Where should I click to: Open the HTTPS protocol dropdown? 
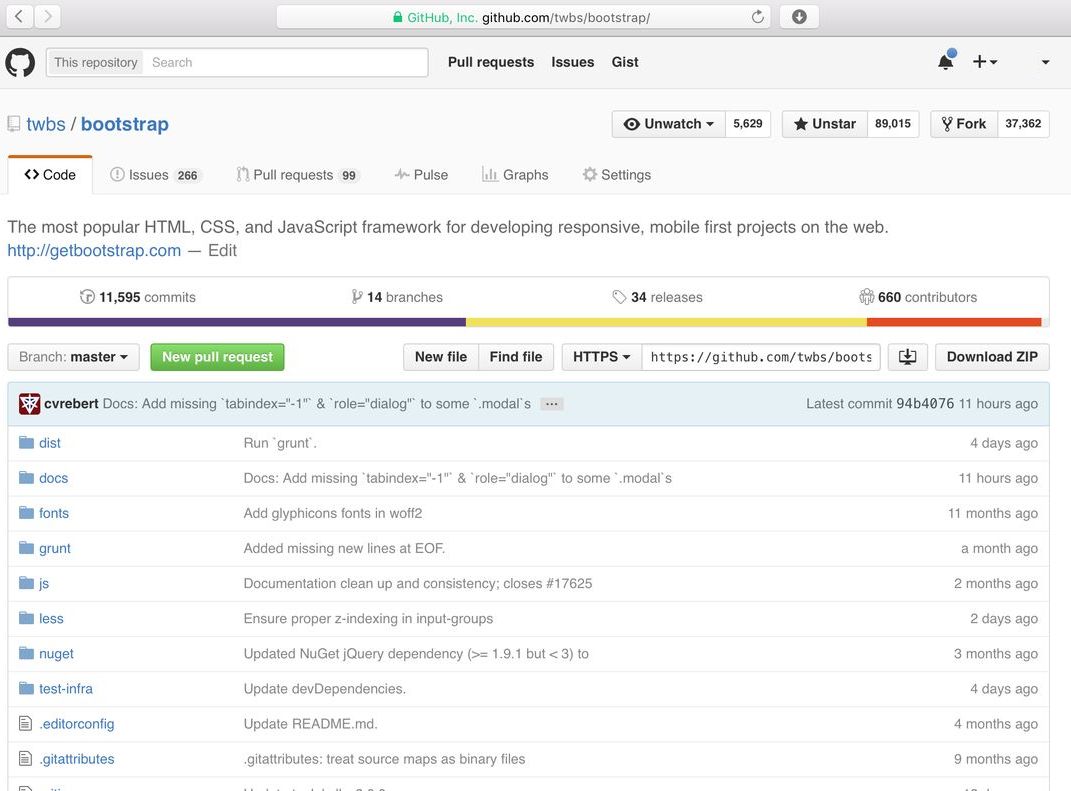click(601, 357)
